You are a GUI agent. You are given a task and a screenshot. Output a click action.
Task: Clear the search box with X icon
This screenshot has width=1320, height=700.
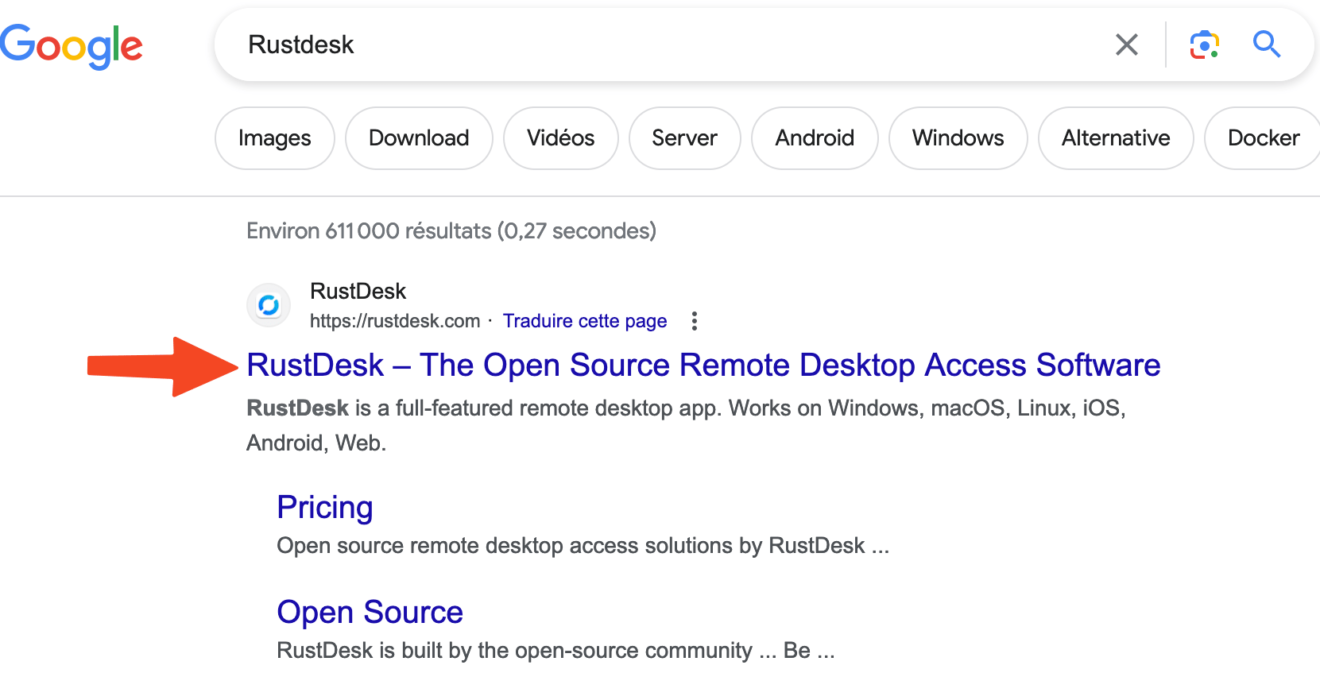pyautogui.click(x=1127, y=45)
